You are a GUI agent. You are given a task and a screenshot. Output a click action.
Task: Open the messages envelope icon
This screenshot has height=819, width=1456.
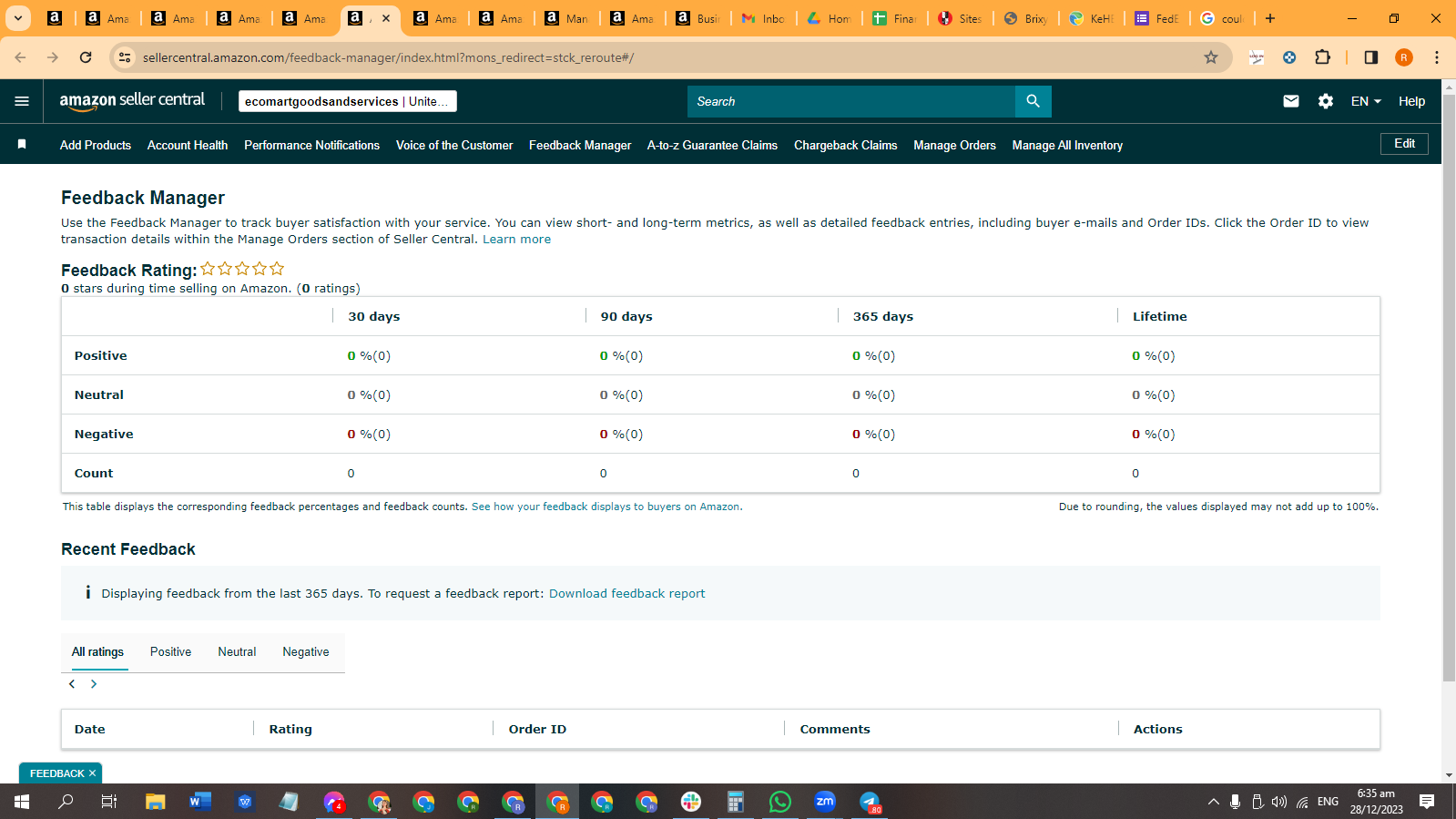1291,101
